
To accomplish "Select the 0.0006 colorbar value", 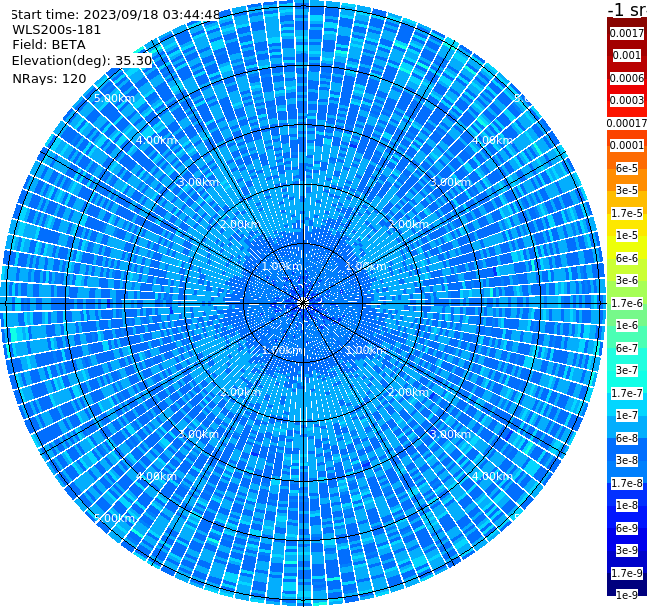I will point(627,78).
